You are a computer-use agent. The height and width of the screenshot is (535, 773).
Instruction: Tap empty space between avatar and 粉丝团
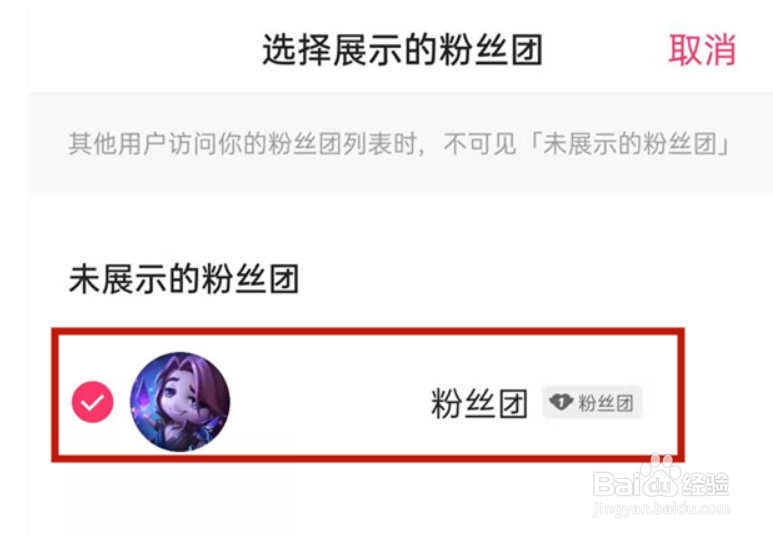[330, 402]
